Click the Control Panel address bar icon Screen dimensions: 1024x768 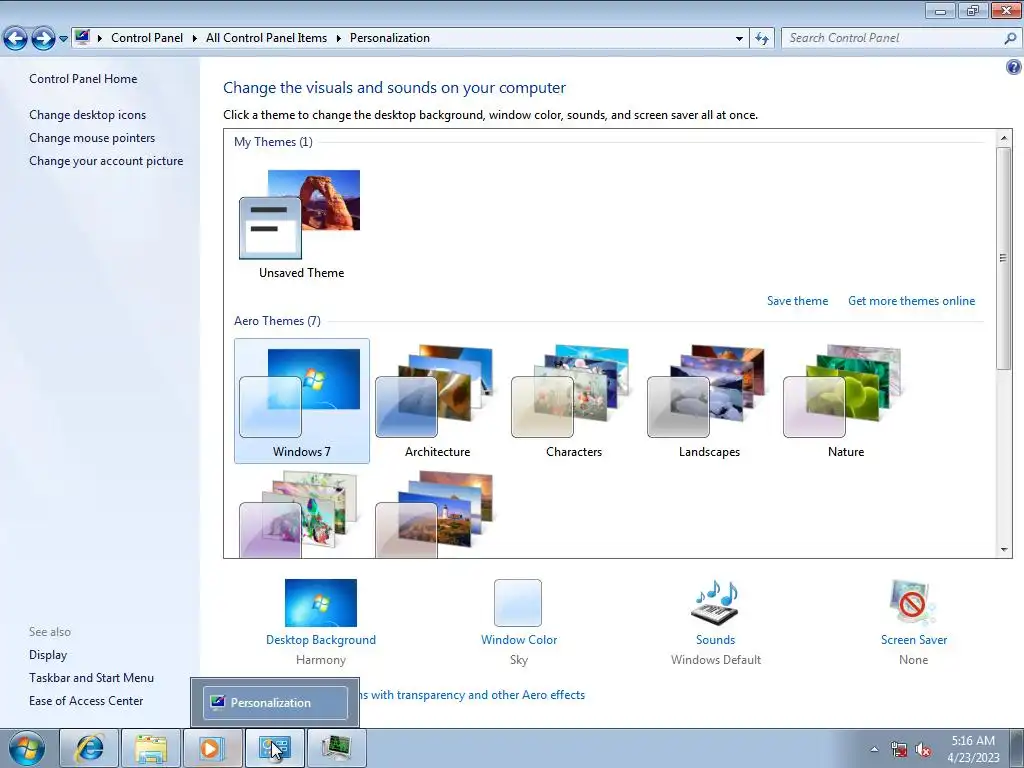[x=82, y=37]
